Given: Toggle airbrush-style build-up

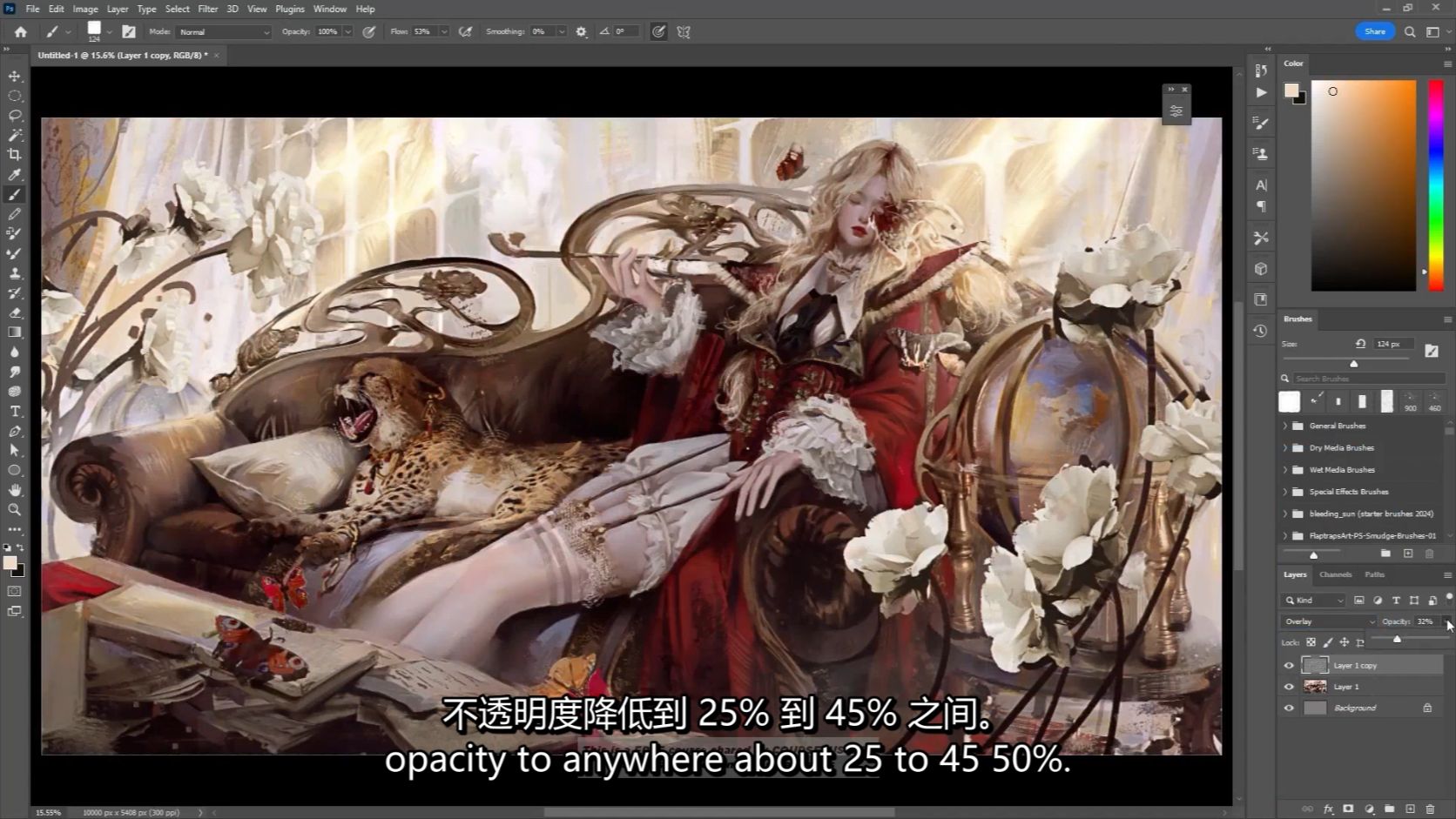Looking at the screenshot, I should pos(466,32).
